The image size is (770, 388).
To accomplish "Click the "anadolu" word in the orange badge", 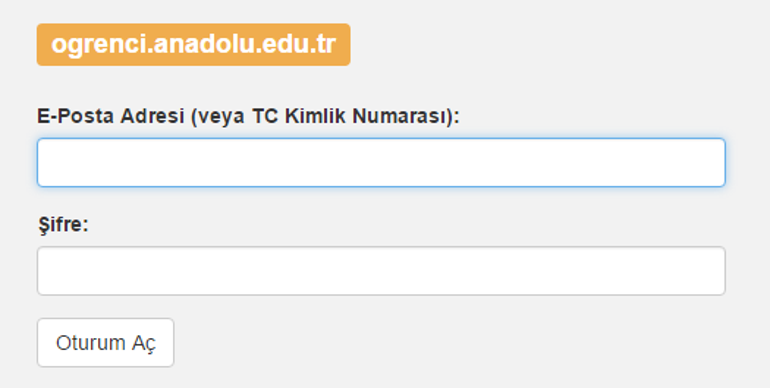I will coord(204,45).
